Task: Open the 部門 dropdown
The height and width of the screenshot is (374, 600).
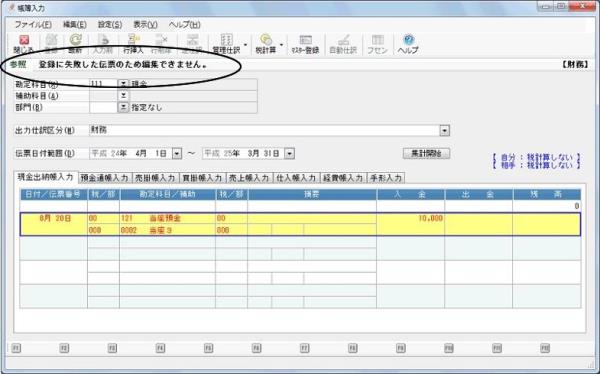Action: click(x=123, y=107)
